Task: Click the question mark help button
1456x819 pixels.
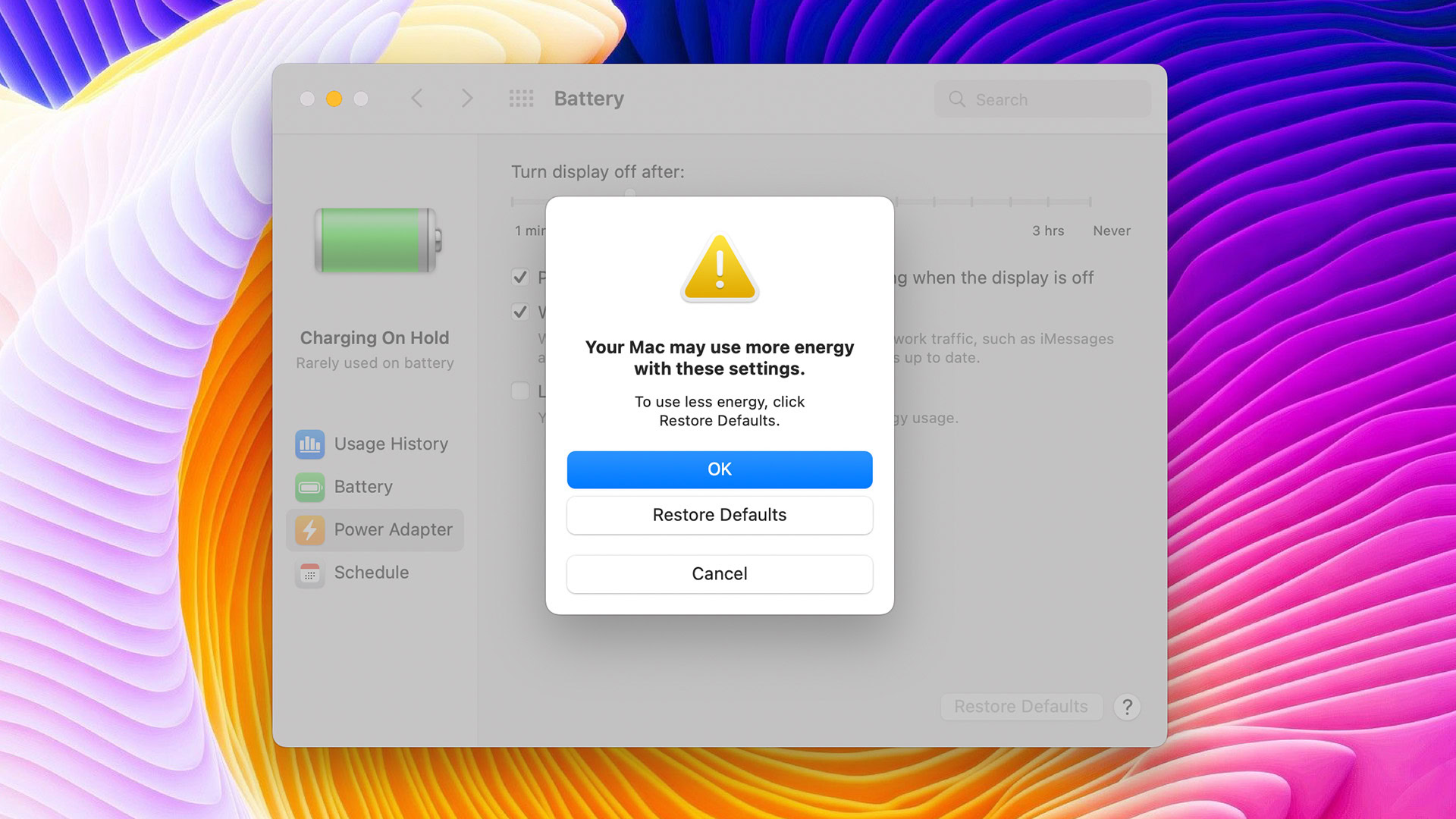Action: 1127,707
